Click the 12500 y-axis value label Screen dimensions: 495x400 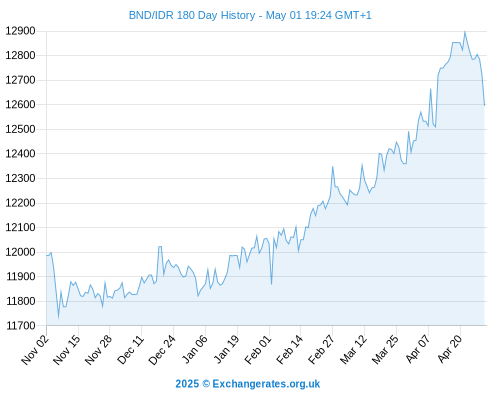point(20,129)
